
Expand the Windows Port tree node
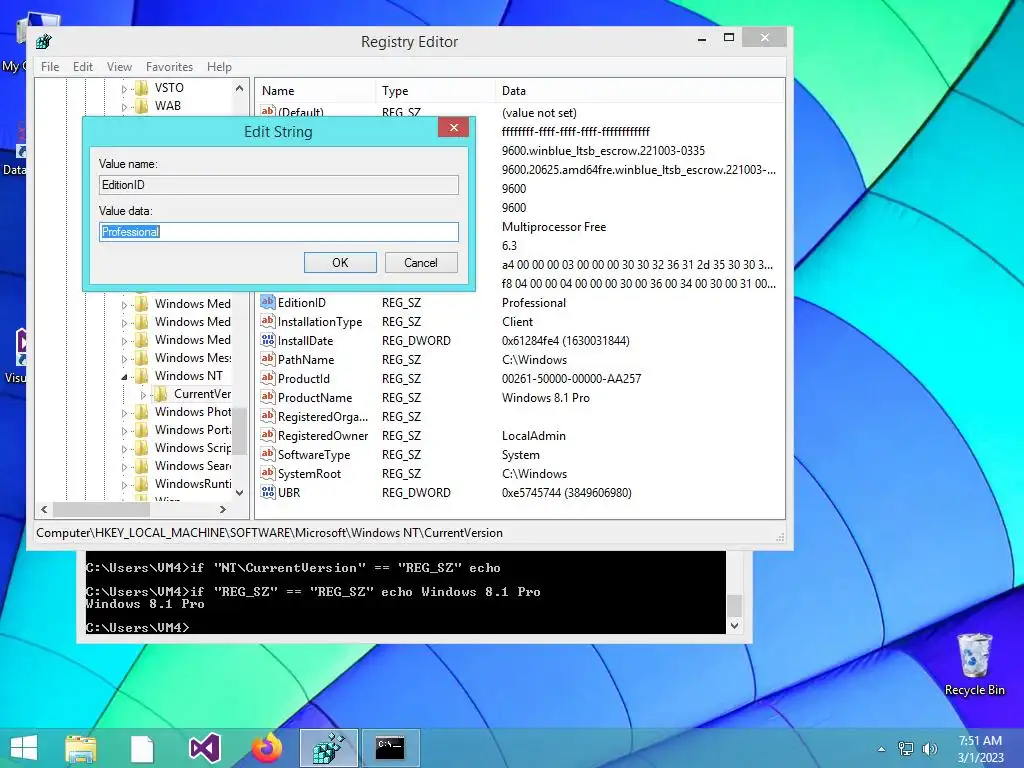[x=124, y=430]
